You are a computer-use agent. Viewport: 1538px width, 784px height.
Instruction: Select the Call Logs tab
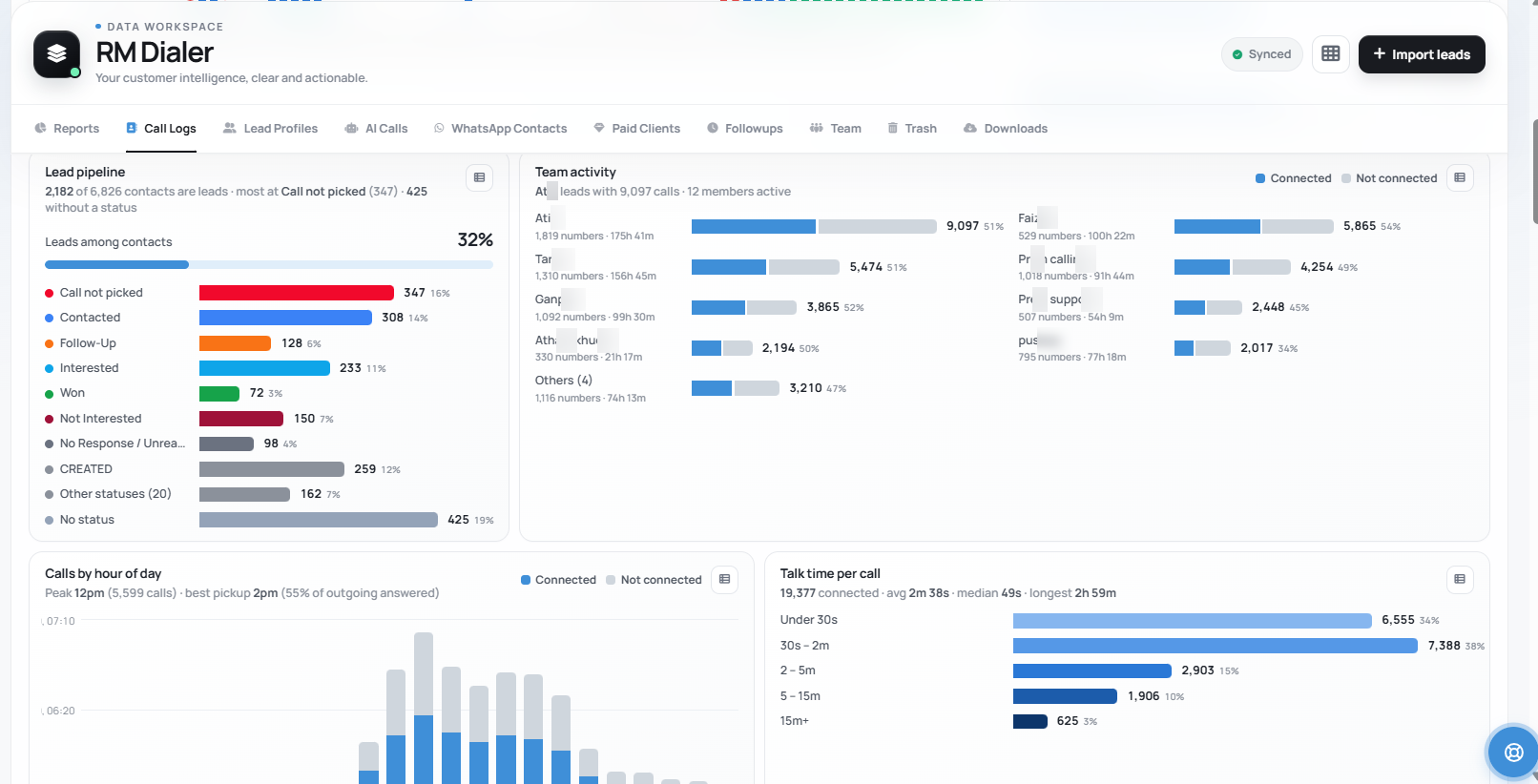pyautogui.click(x=161, y=129)
